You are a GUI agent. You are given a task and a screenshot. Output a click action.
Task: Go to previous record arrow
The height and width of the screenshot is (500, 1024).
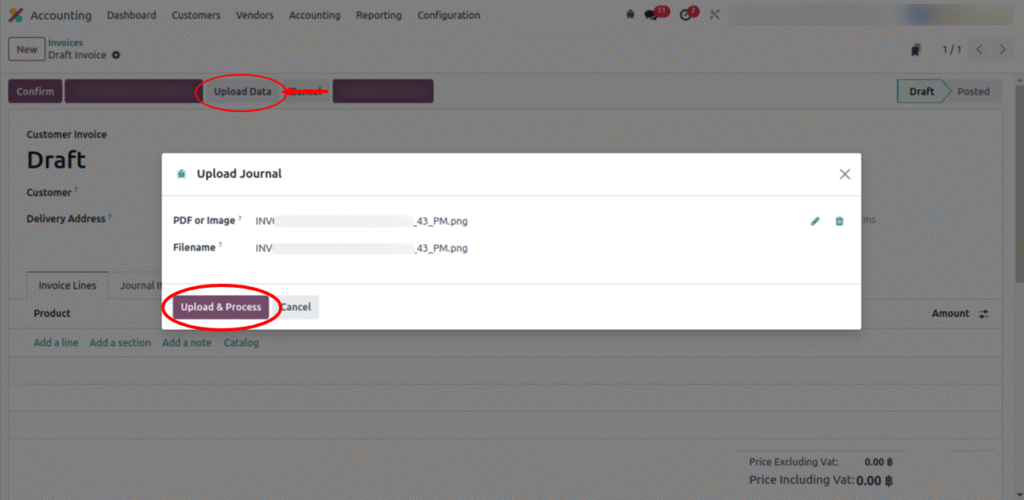[x=978, y=50]
